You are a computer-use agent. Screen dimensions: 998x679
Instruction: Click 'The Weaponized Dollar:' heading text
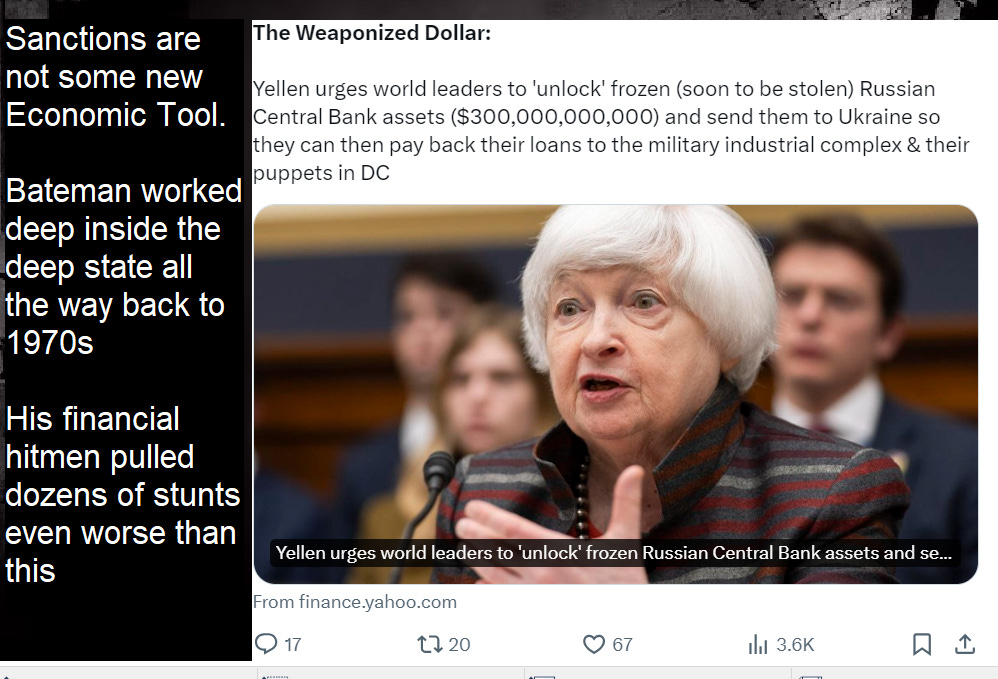coord(372,32)
